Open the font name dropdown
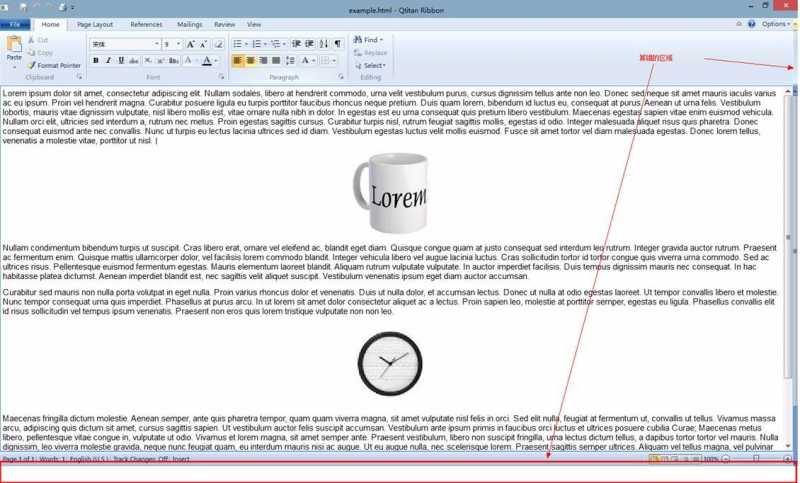Image resolution: width=800 pixels, height=483 pixels. pyautogui.click(x=156, y=44)
